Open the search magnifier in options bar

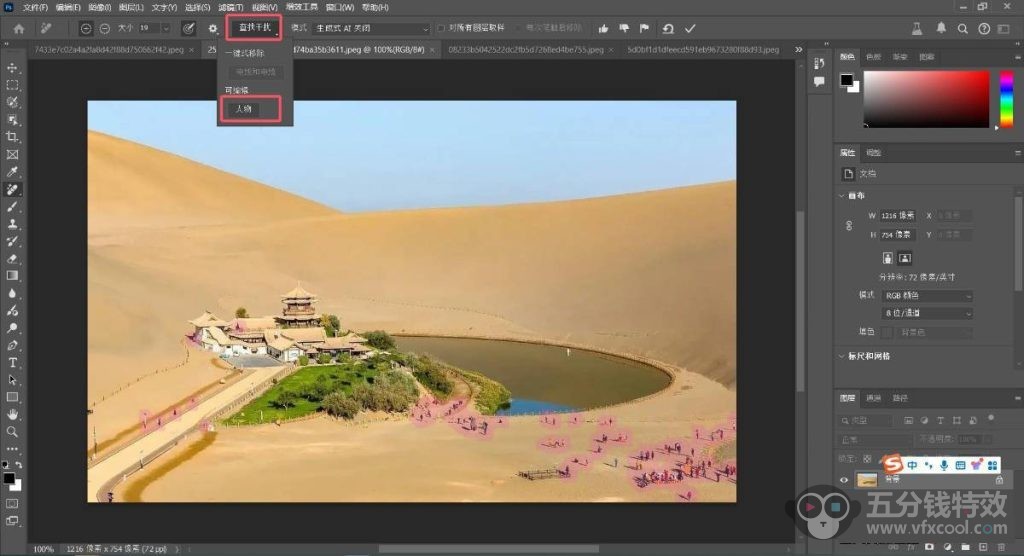click(963, 29)
